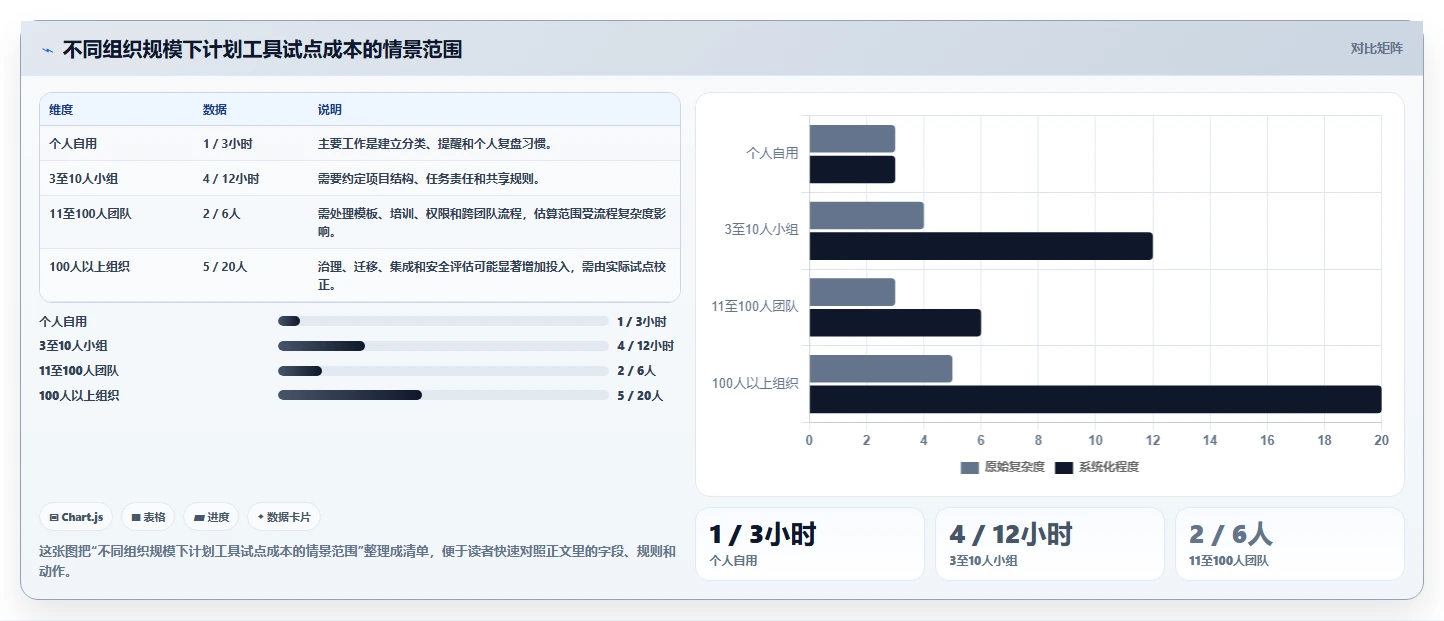This screenshot has width=1444, height=621.
Task: Click the caption paragraph starting 这张图把
Action: click(357, 562)
